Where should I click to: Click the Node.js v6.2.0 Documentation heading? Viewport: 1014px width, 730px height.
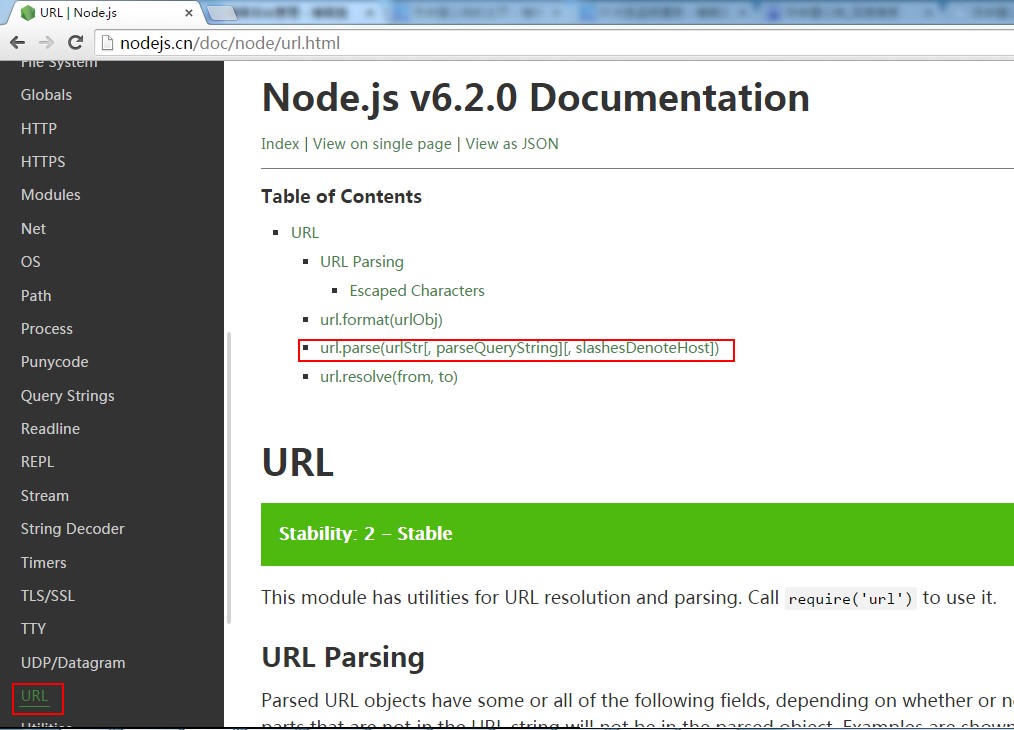pos(535,98)
